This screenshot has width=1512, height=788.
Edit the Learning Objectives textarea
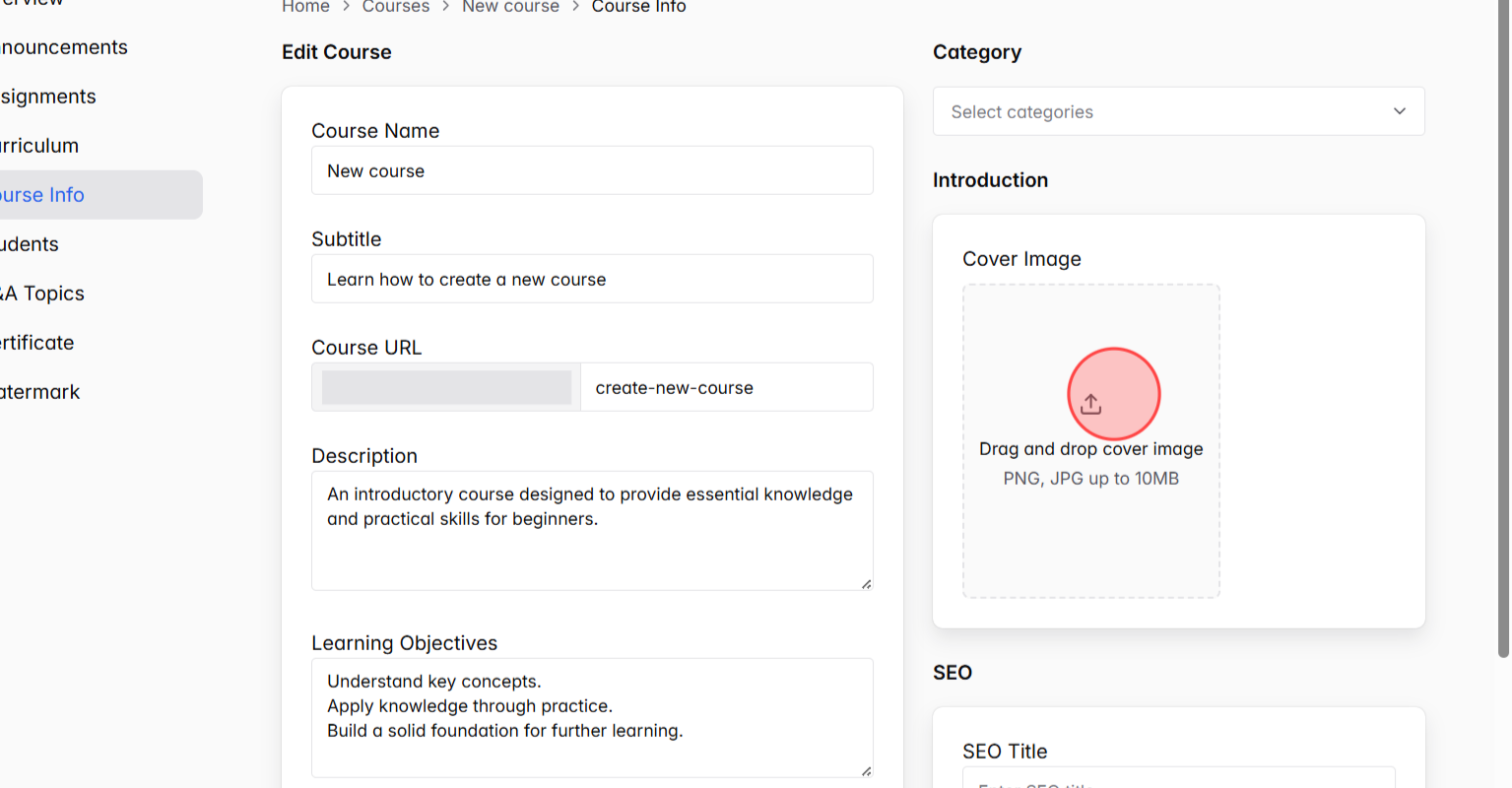(591, 717)
